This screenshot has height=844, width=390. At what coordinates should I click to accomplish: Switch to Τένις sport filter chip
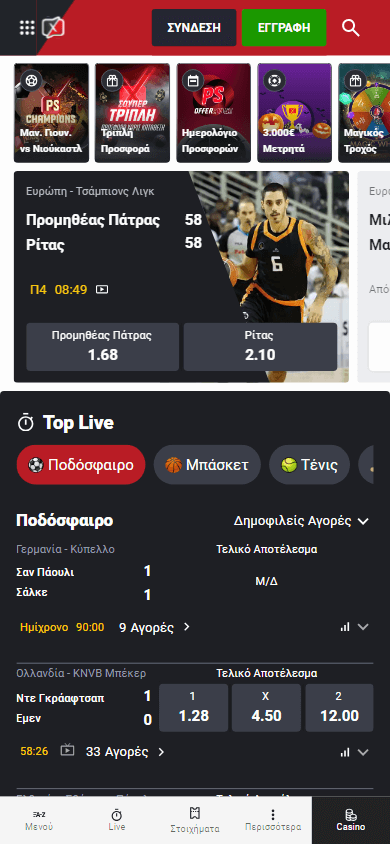(309, 465)
